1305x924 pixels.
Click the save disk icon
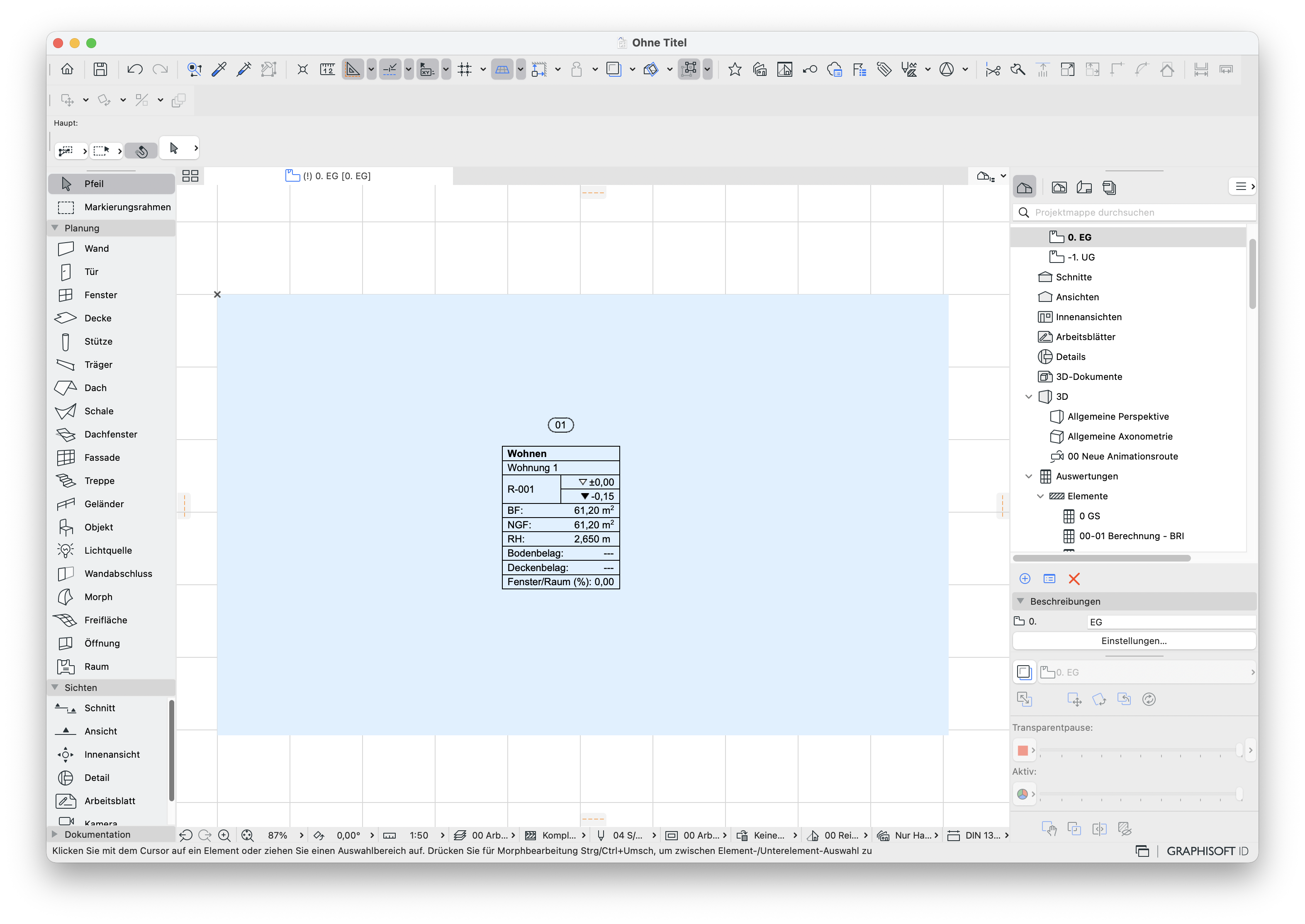100,69
